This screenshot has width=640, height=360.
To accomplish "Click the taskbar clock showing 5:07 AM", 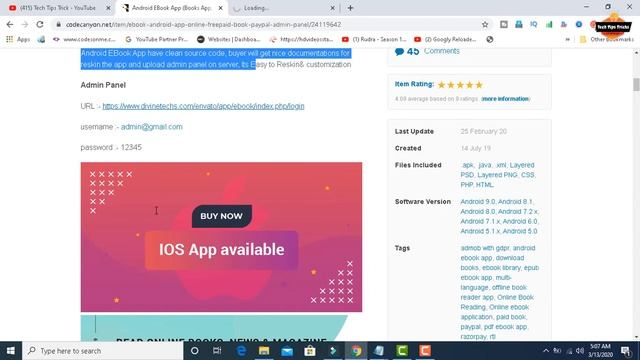I will coord(601,351).
